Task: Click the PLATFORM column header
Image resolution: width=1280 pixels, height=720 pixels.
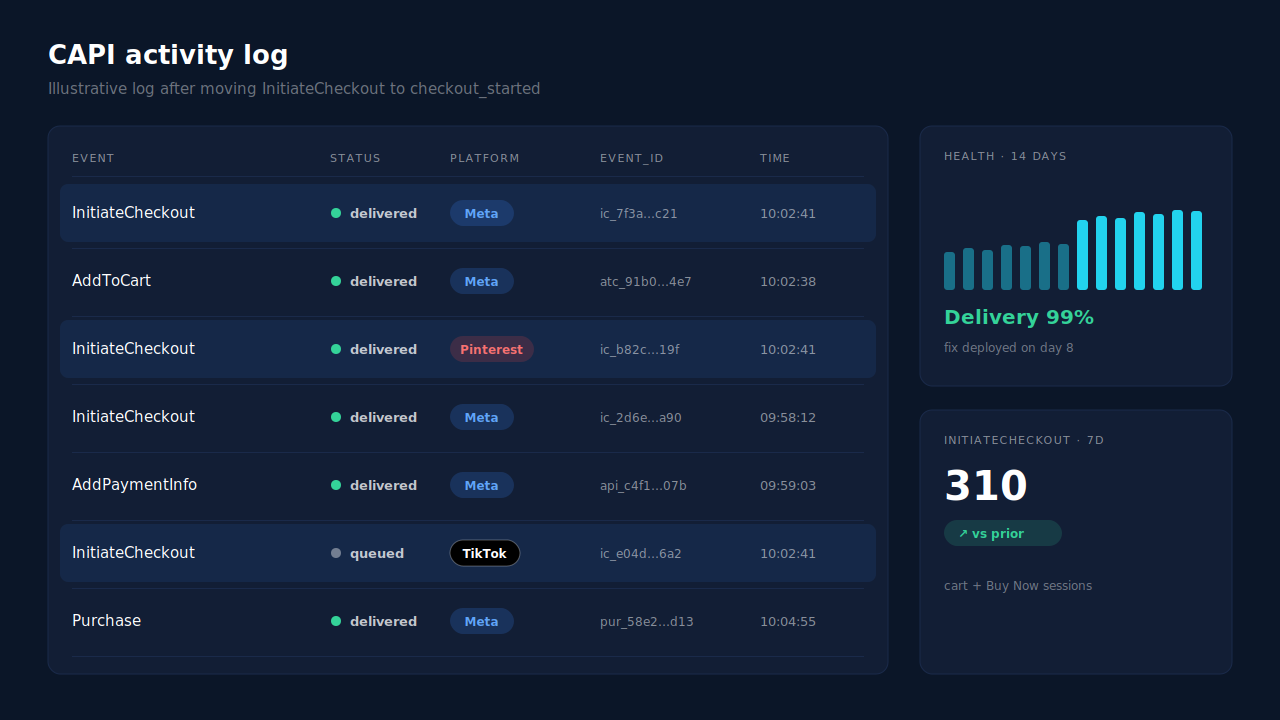Action: click(x=485, y=158)
